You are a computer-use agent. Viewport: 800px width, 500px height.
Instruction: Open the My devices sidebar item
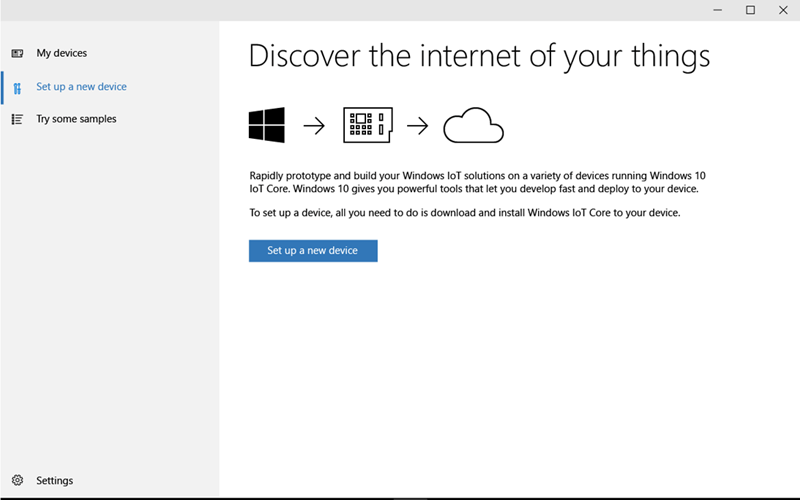tap(110, 53)
